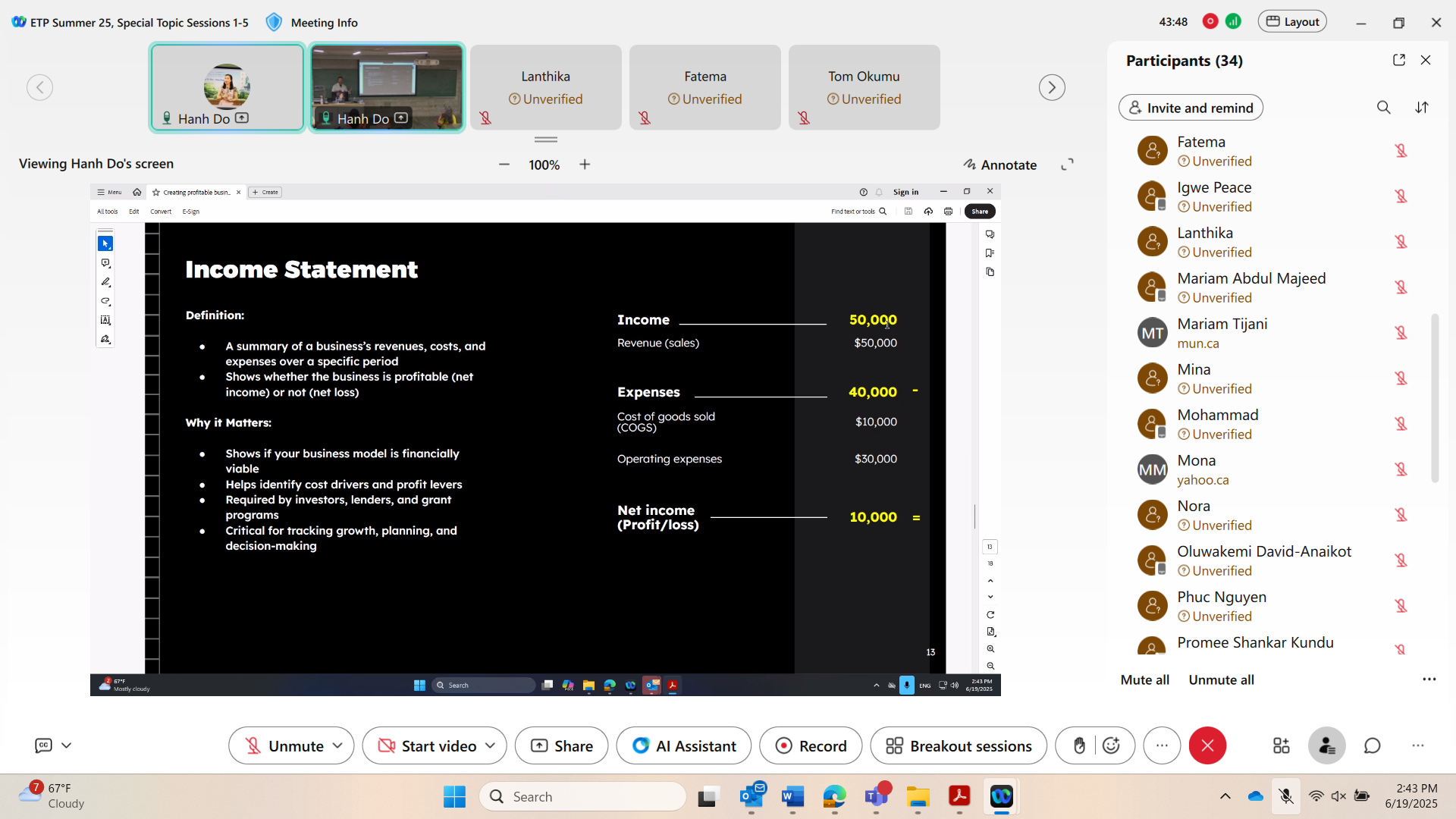This screenshot has height=819, width=1456.
Task: Show next video thumbnails arrow
Action: [1052, 87]
